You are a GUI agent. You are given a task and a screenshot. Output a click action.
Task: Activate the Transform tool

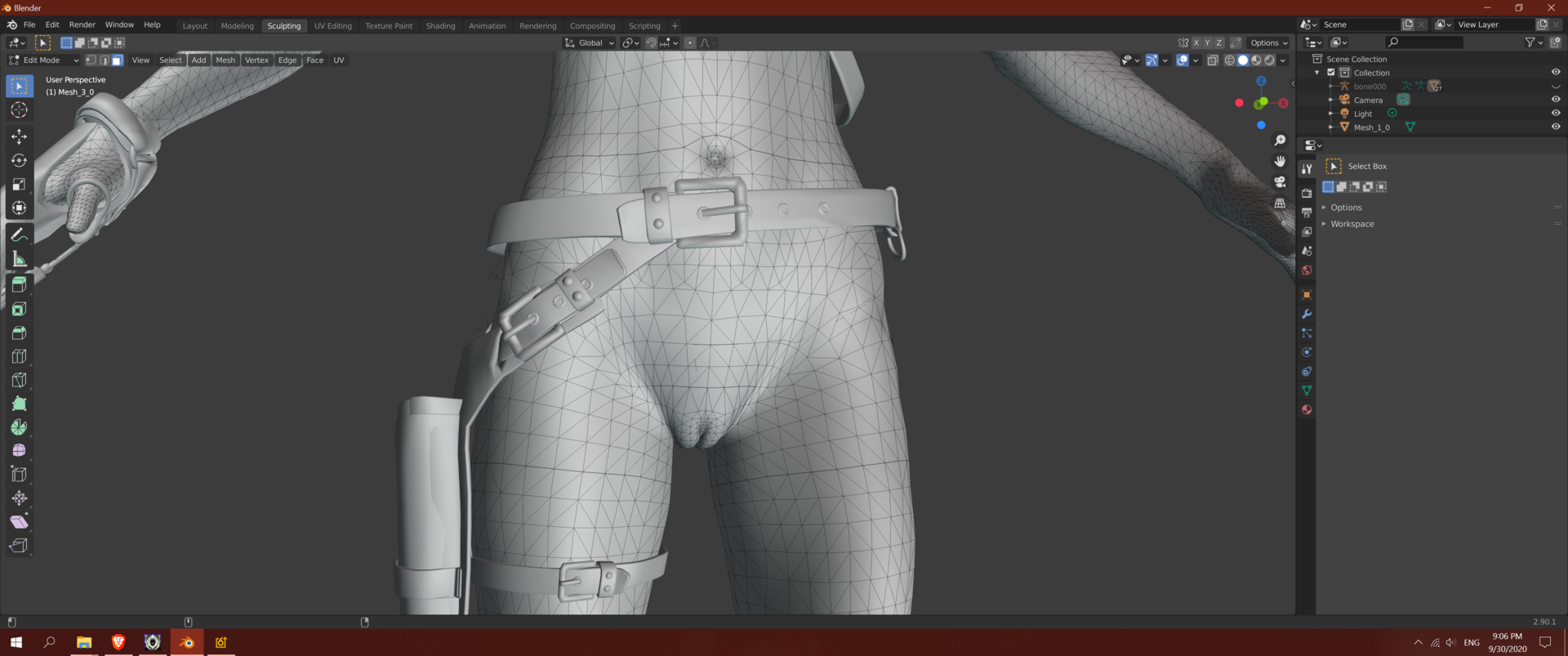pyautogui.click(x=19, y=208)
